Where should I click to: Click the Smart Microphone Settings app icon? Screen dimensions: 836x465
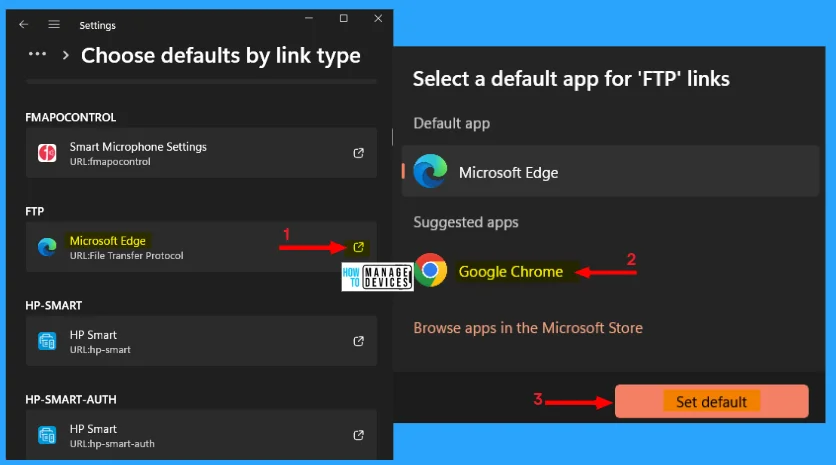[47, 153]
